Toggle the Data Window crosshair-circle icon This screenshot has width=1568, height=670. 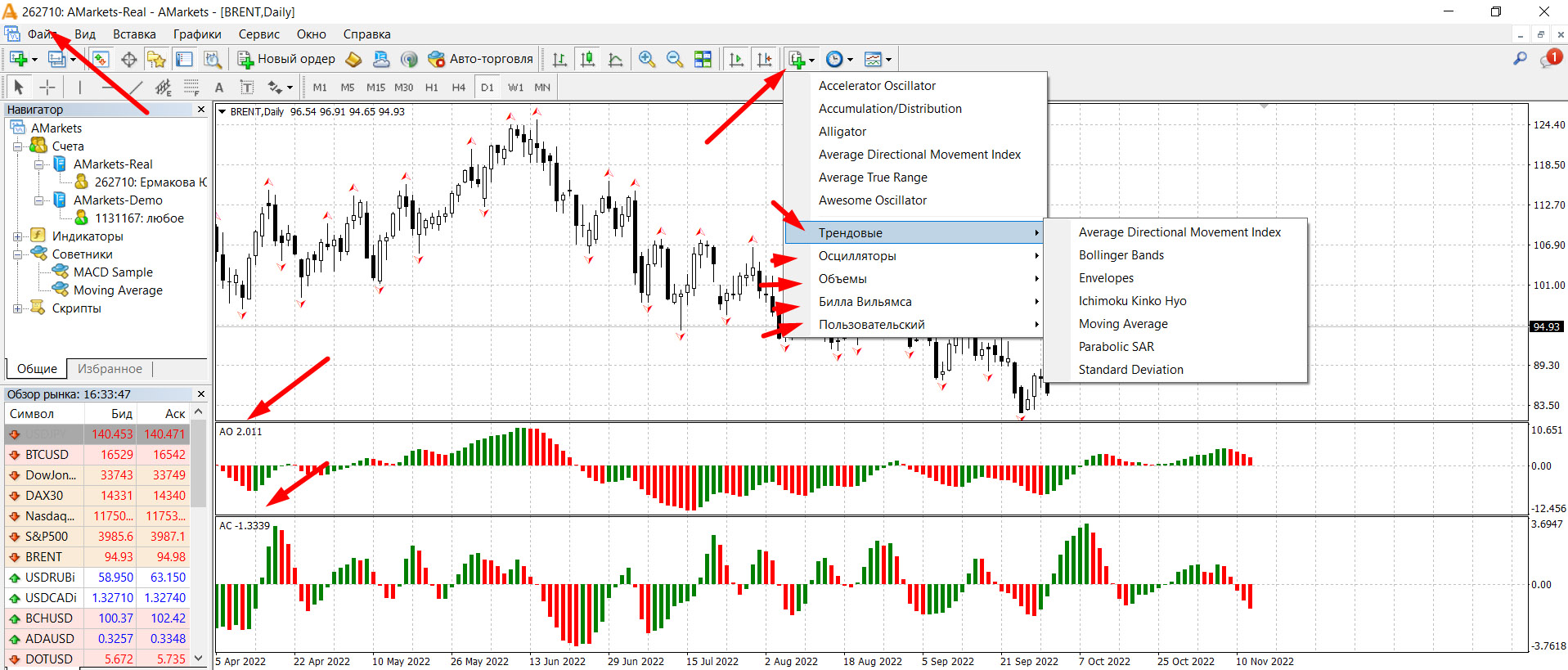(x=128, y=59)
